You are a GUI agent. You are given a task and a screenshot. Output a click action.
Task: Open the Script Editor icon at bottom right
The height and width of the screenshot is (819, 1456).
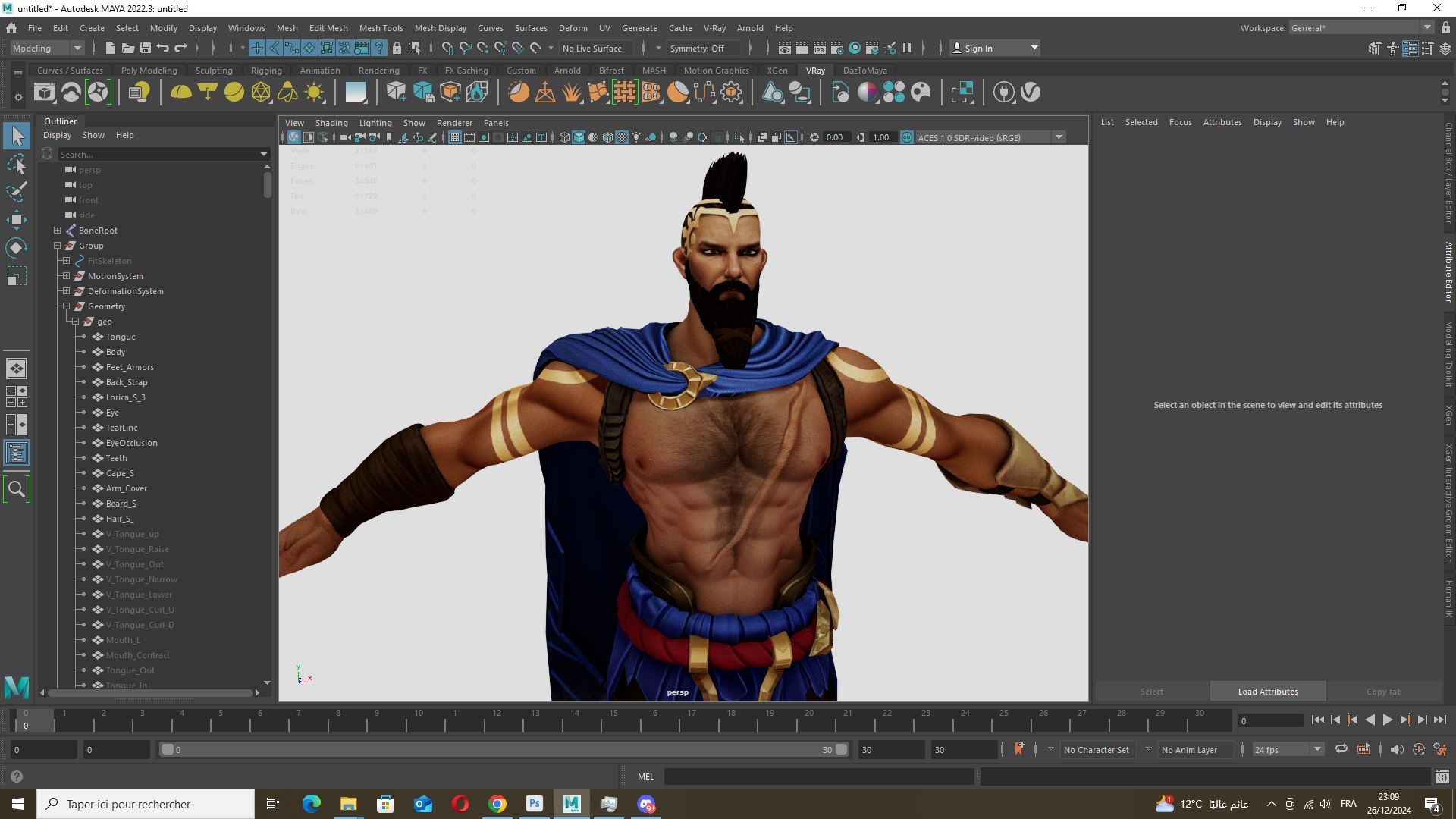pos(1442,777)
